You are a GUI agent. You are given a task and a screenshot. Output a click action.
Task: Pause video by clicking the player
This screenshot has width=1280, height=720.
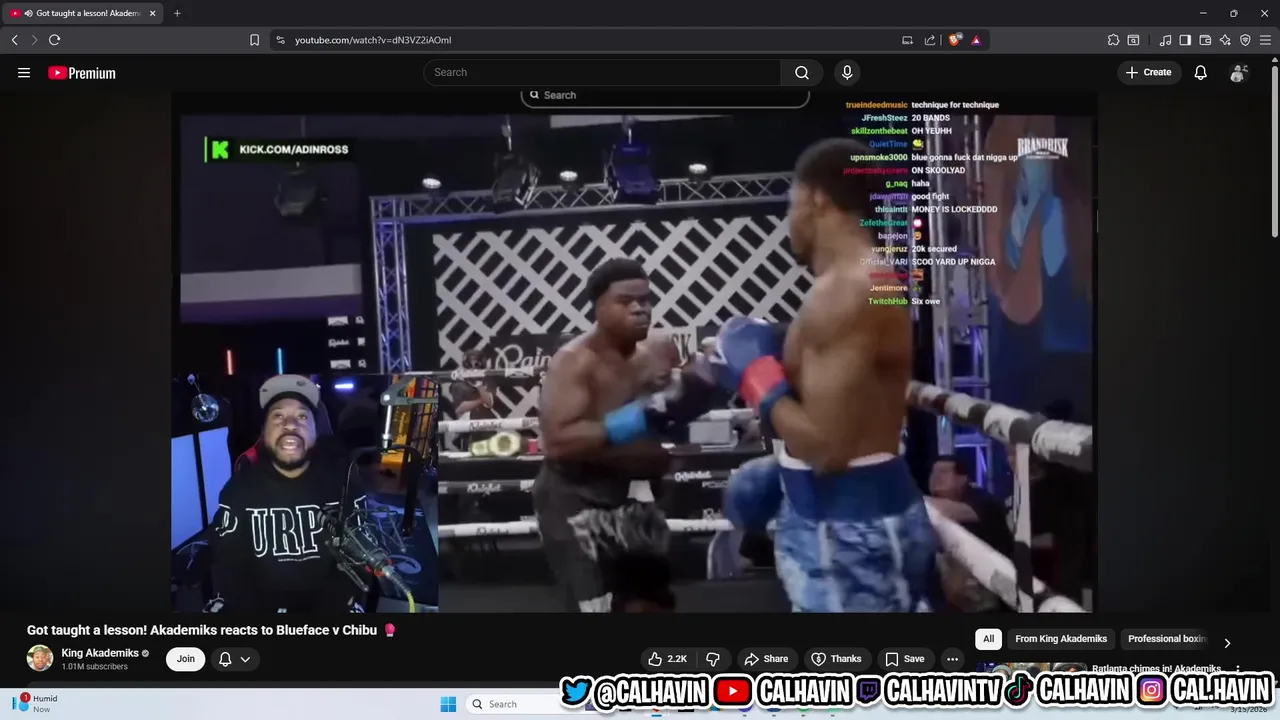click(x=634, y=352)
